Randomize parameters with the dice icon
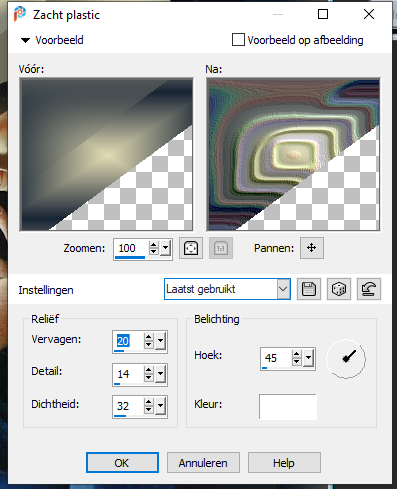 [339, 289]
